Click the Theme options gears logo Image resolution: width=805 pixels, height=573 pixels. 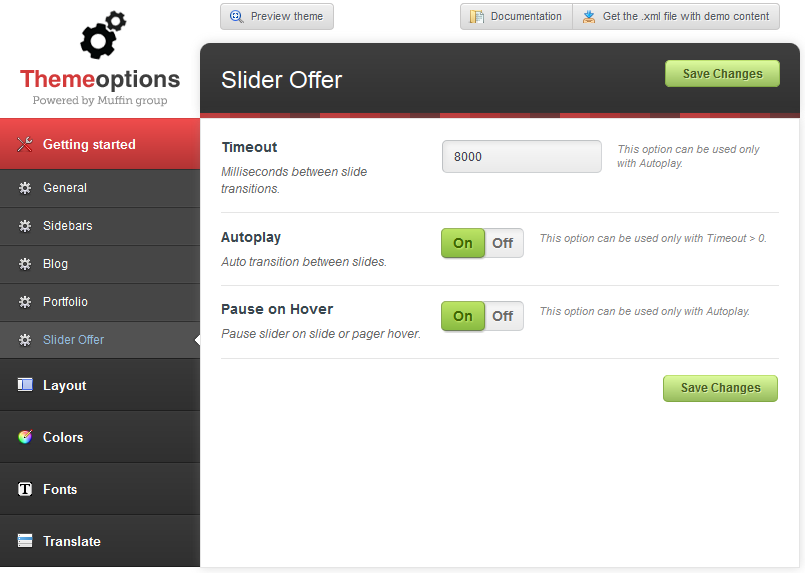coord(102,35)
